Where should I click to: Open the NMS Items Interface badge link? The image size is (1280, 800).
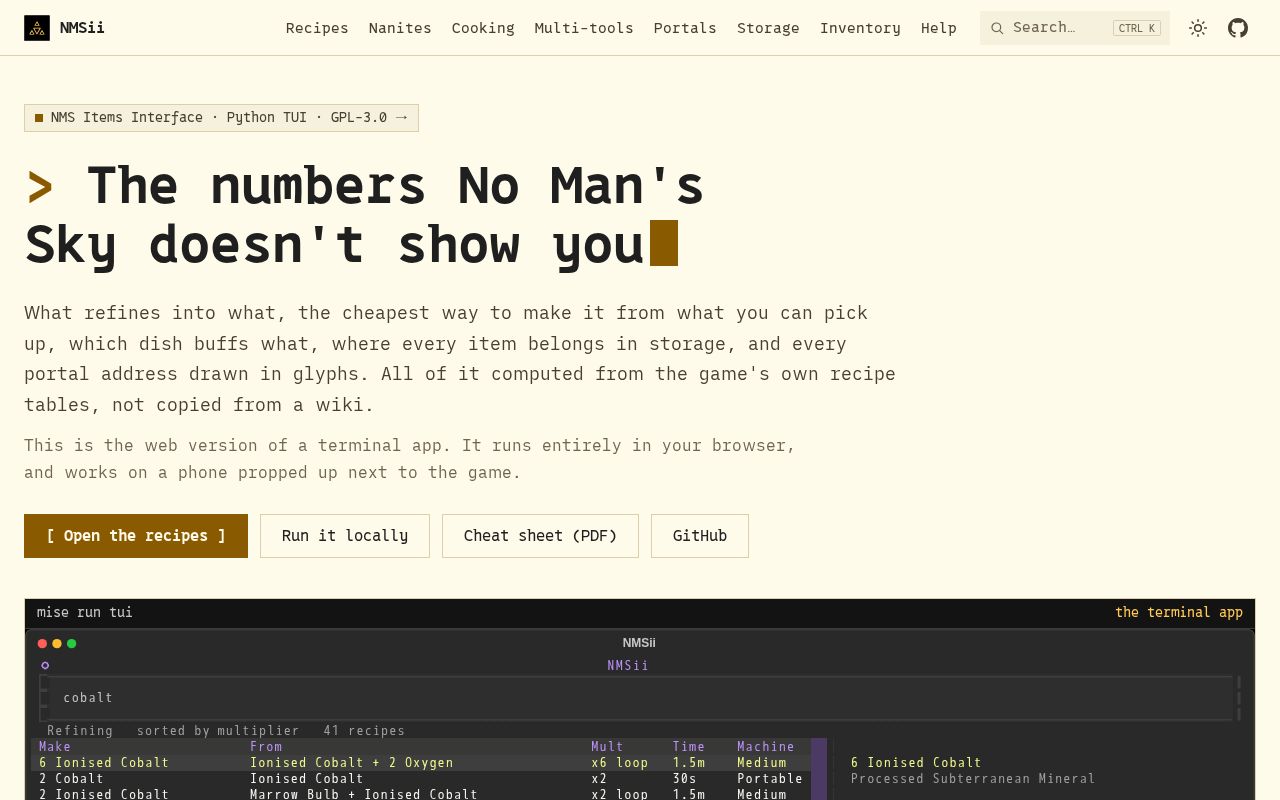[221, 118]
